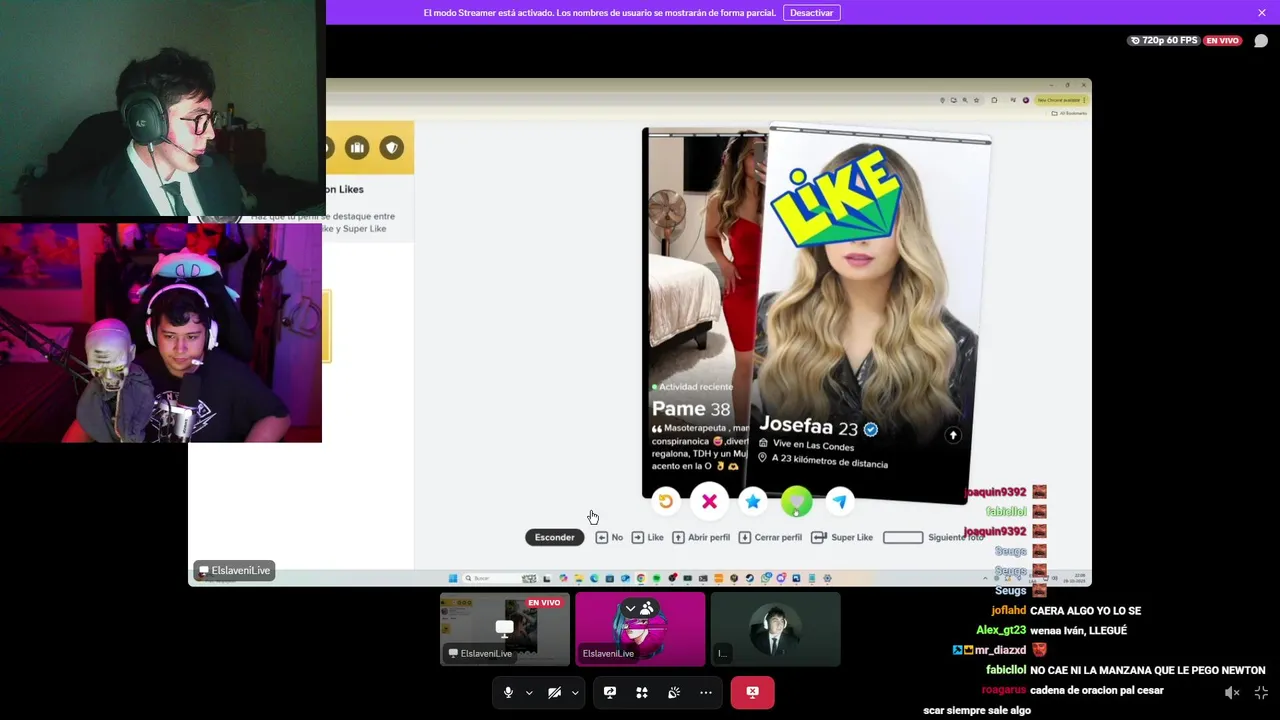Click the top-right EN VIVO indicator
This screenshot has width=1280, height=720.
[1222, 41]
